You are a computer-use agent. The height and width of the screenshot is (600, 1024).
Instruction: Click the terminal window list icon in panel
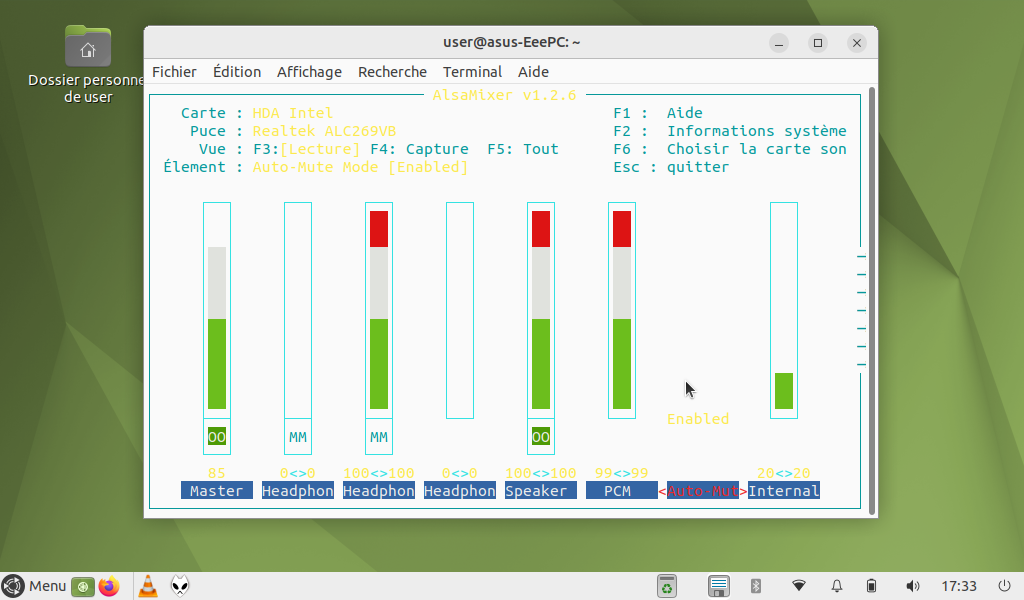pyautogui.click(x=718, y=586)
